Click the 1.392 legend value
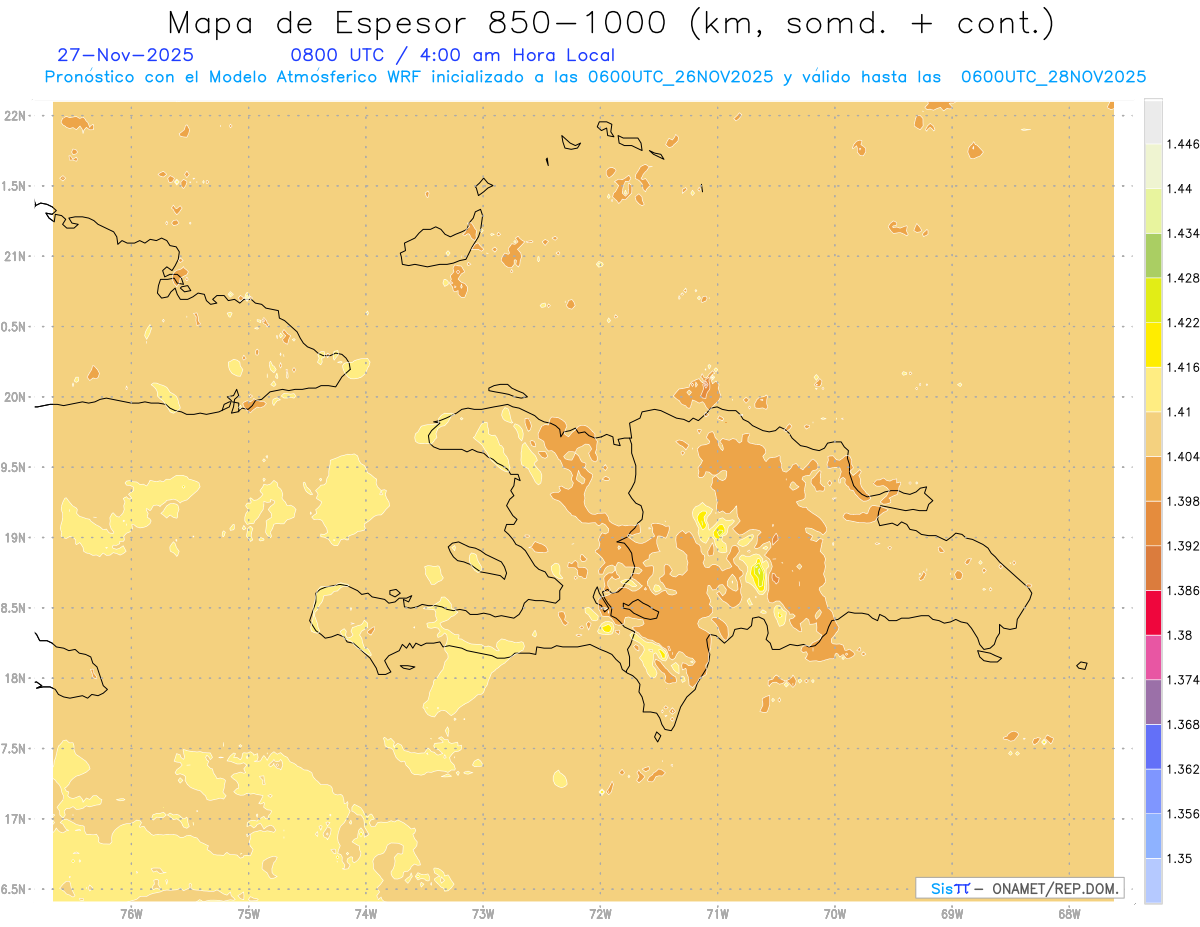 [x=1184, y=546]
